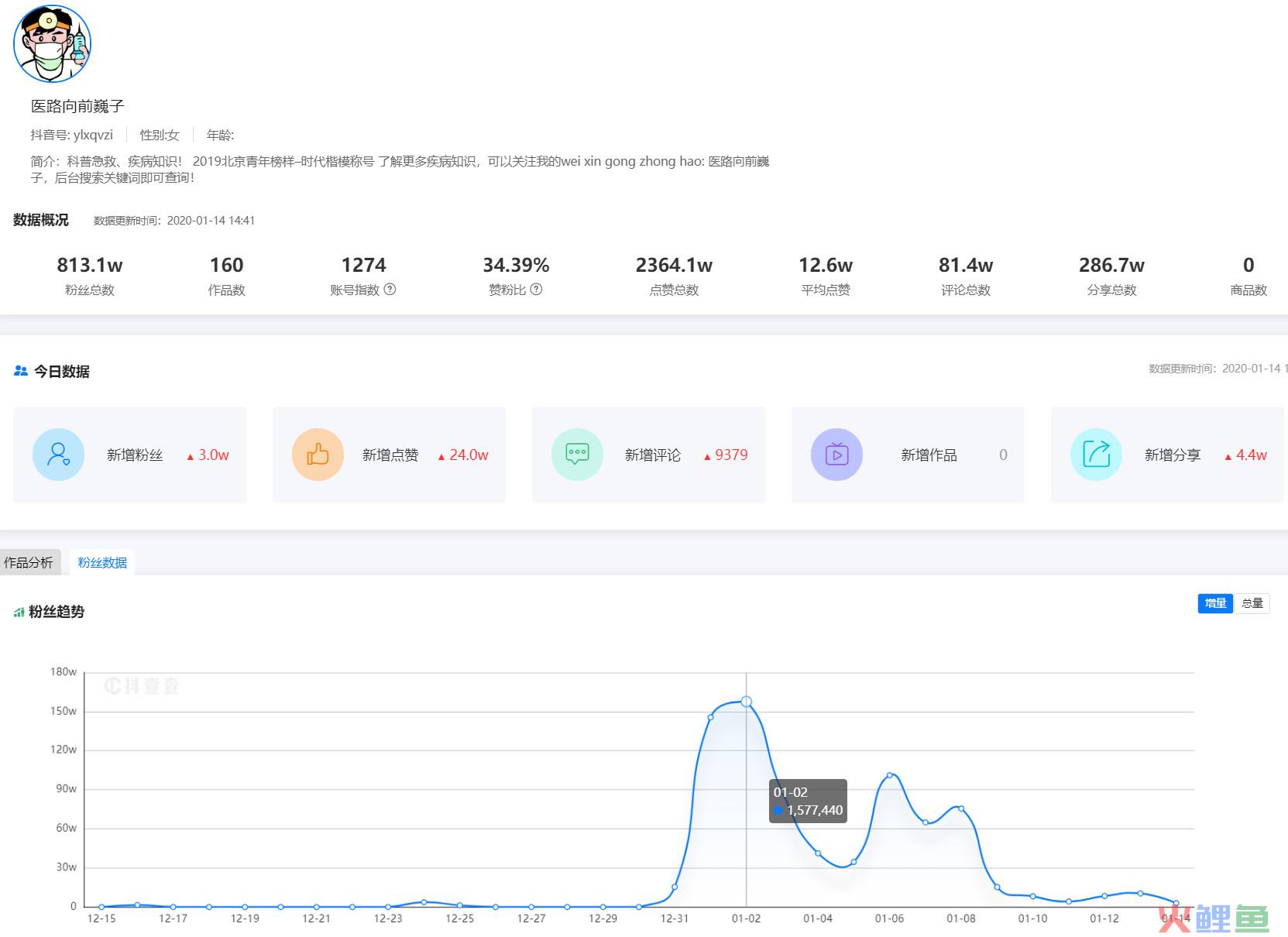
Task: Click the cyan share 新增分享 icon
Action: coord(1096,455)
